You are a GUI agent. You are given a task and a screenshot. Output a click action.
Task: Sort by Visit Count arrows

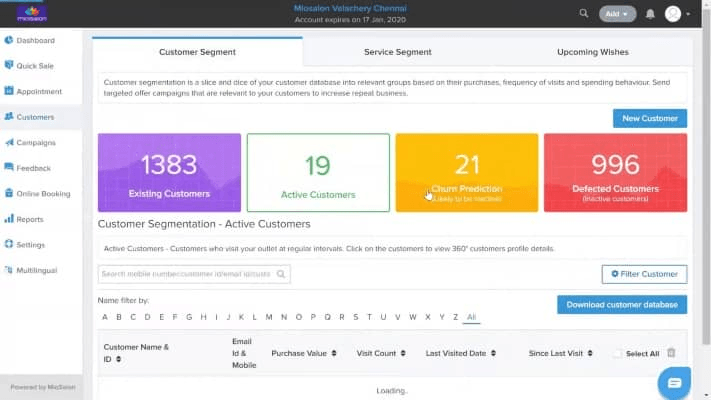(403, 353)
